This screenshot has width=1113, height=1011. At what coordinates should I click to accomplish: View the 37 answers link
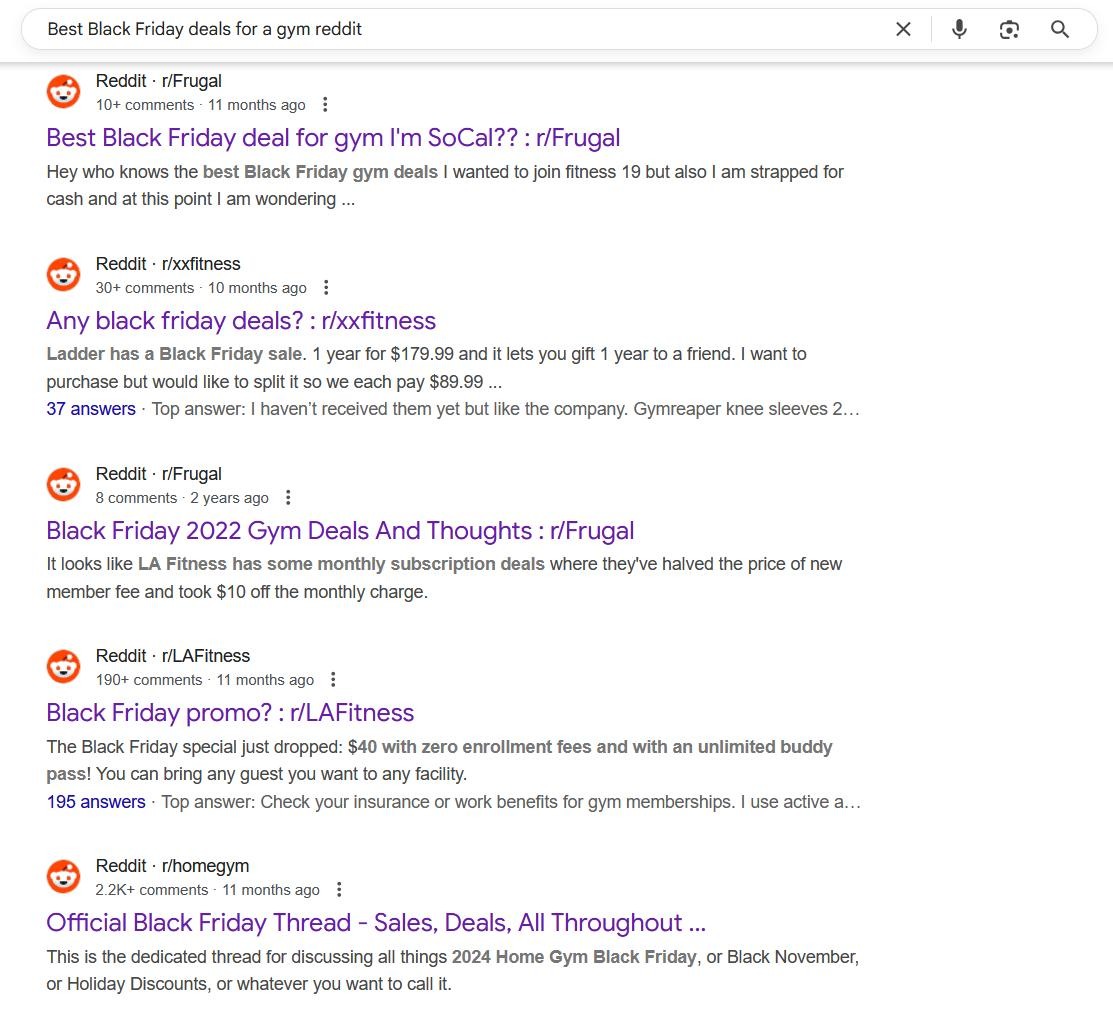pyautogui.click(x=91, y=409)
